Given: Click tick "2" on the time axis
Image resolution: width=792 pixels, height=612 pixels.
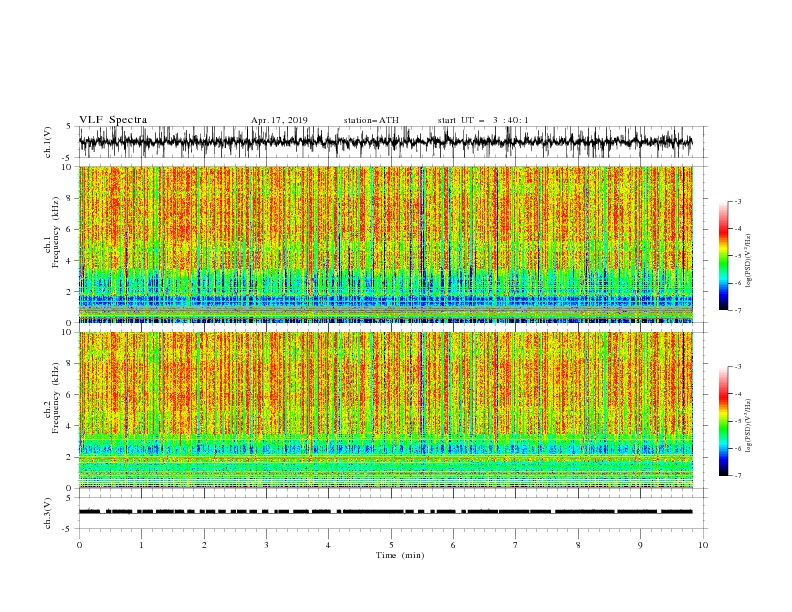Looking at the screenshot, I should pyautogui.click(x=204, y=545).
